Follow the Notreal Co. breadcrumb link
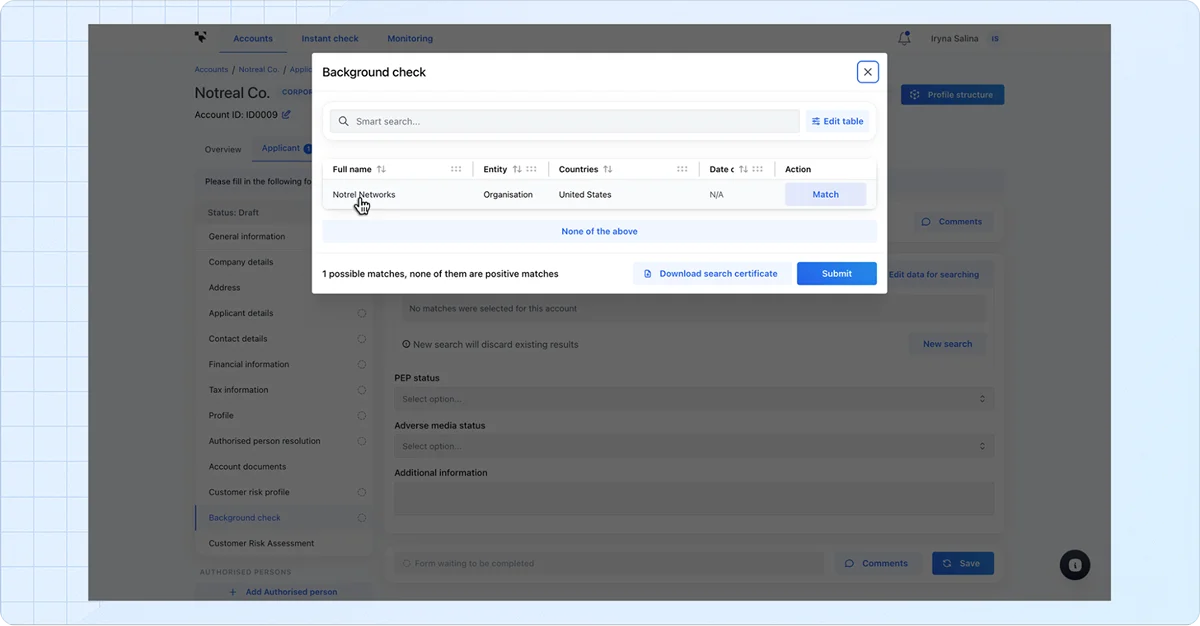The width and height of the screenshot is (1200, 626). coord(258,70)
